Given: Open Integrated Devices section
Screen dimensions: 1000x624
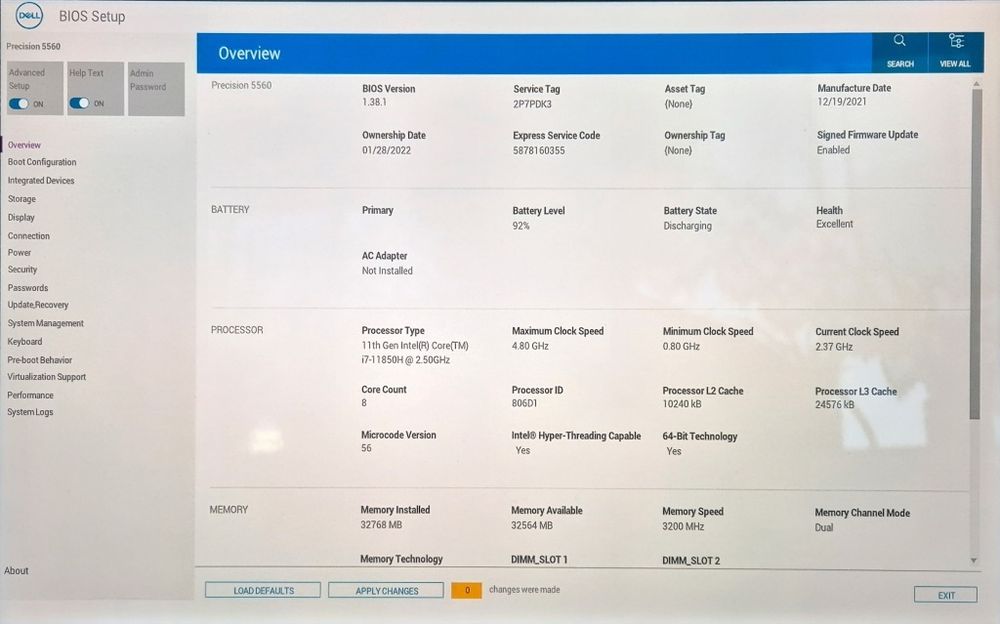Looking at the screenshot, I should pos(41,181).
